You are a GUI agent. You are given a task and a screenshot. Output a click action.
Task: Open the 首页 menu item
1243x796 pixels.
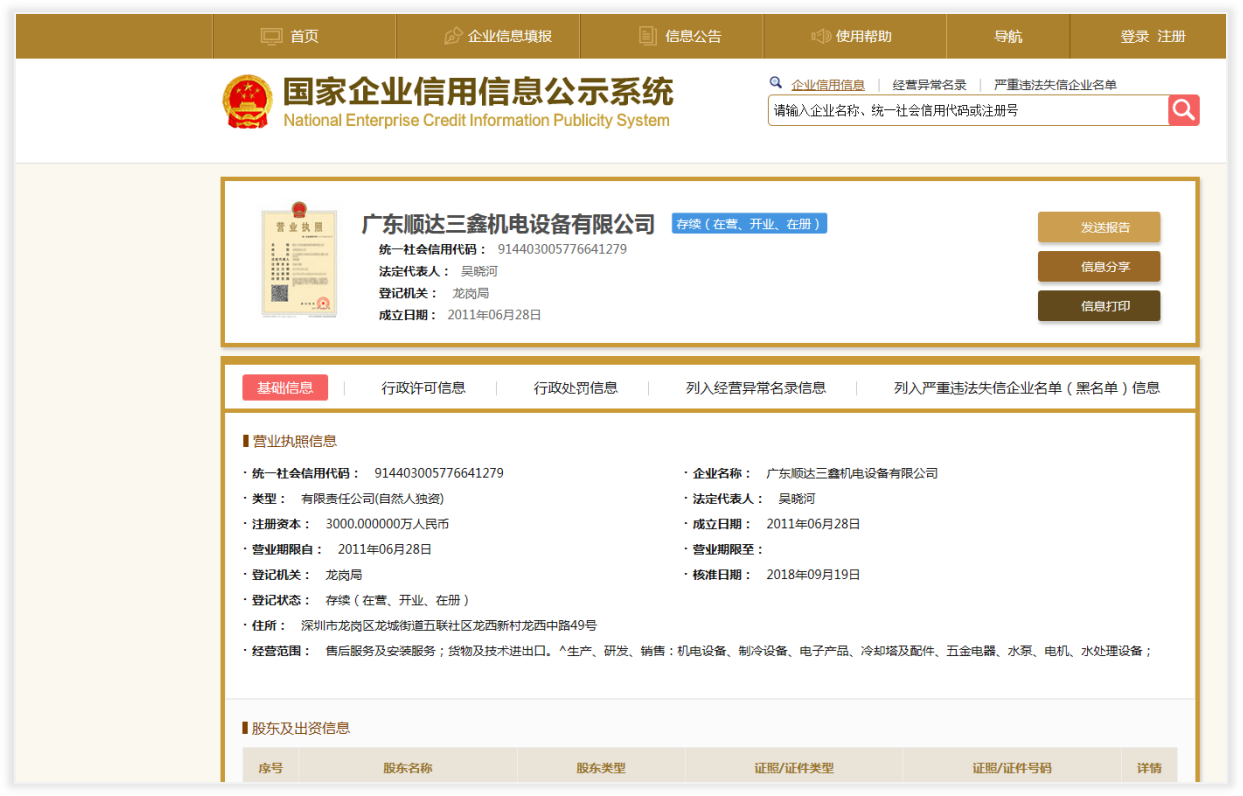pos(304,37)
